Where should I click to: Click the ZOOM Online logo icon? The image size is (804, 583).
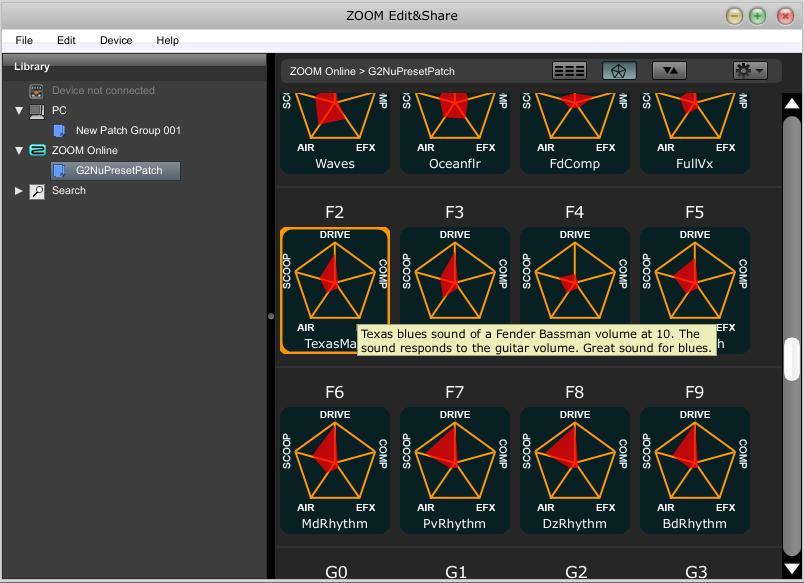click(37, 151)
